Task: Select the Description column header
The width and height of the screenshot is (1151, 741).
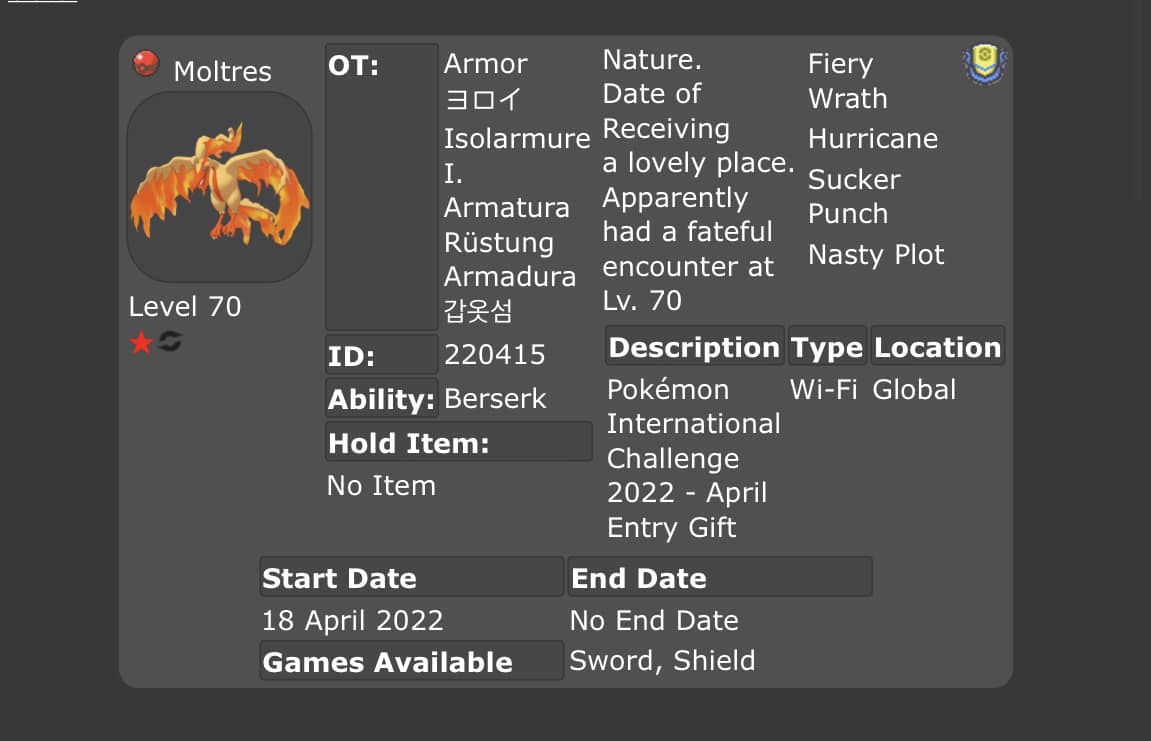Action: click(x=694, y=347)
